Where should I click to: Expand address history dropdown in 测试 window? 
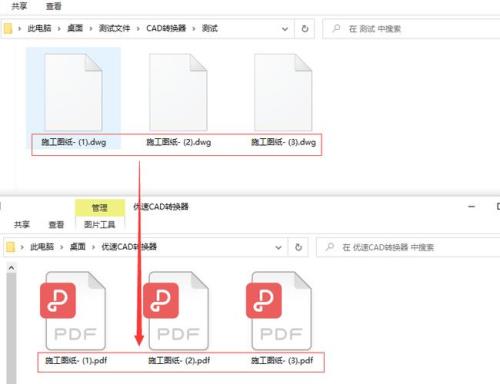pyautogui.click(x=285, y=29)
